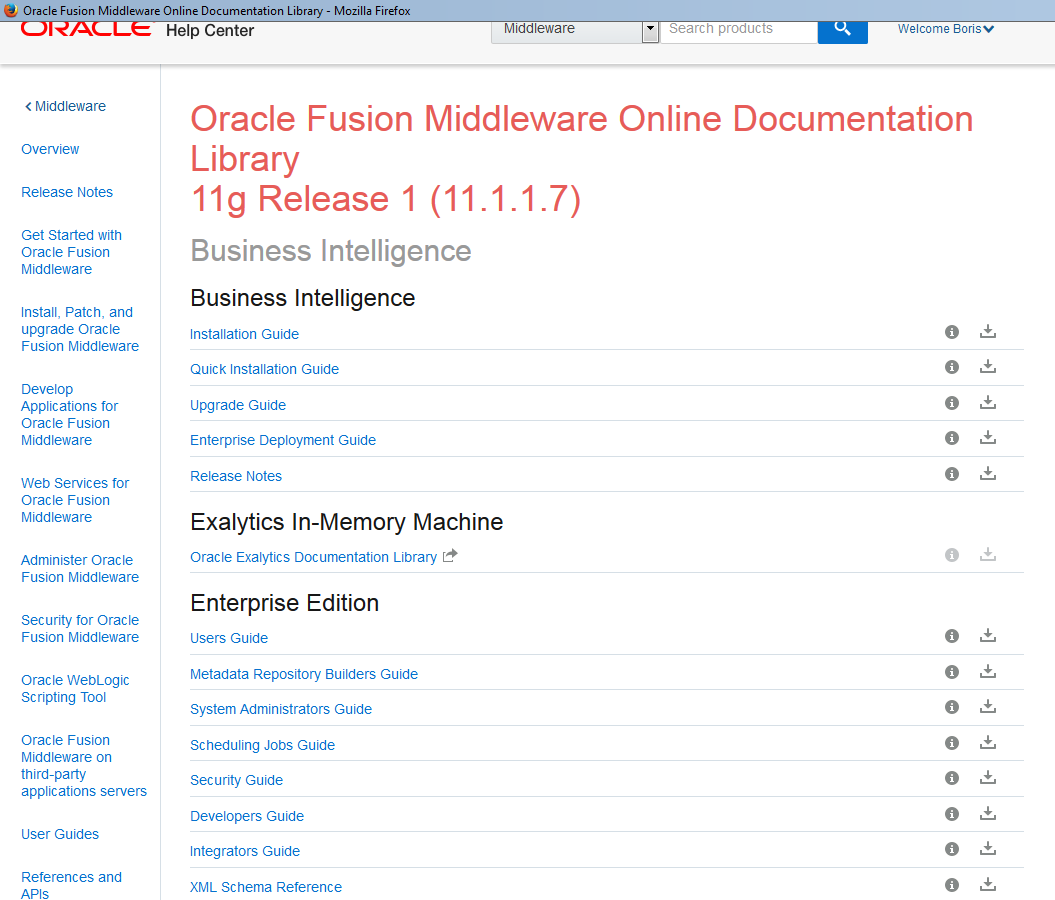Expand the Welcome Boris menu
Viewport: 1055px width, 900px height.
[945, 29]
